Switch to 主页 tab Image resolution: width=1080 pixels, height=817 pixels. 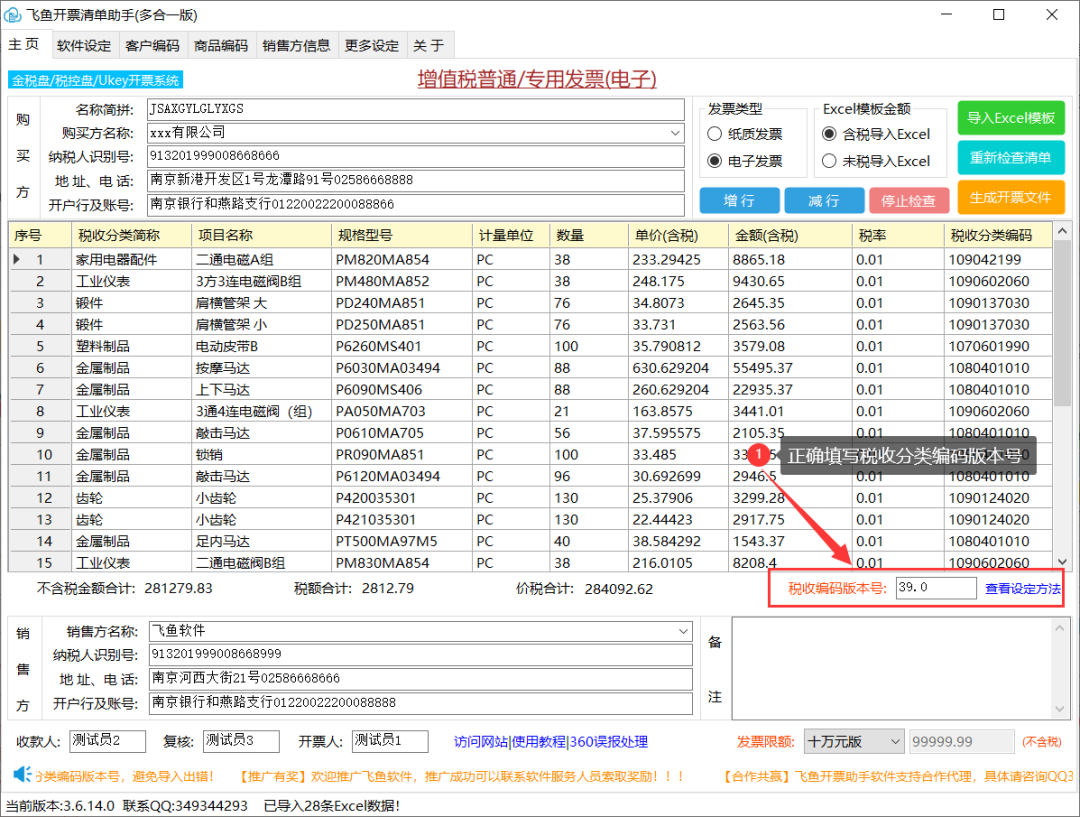click(x=24, y=45)
